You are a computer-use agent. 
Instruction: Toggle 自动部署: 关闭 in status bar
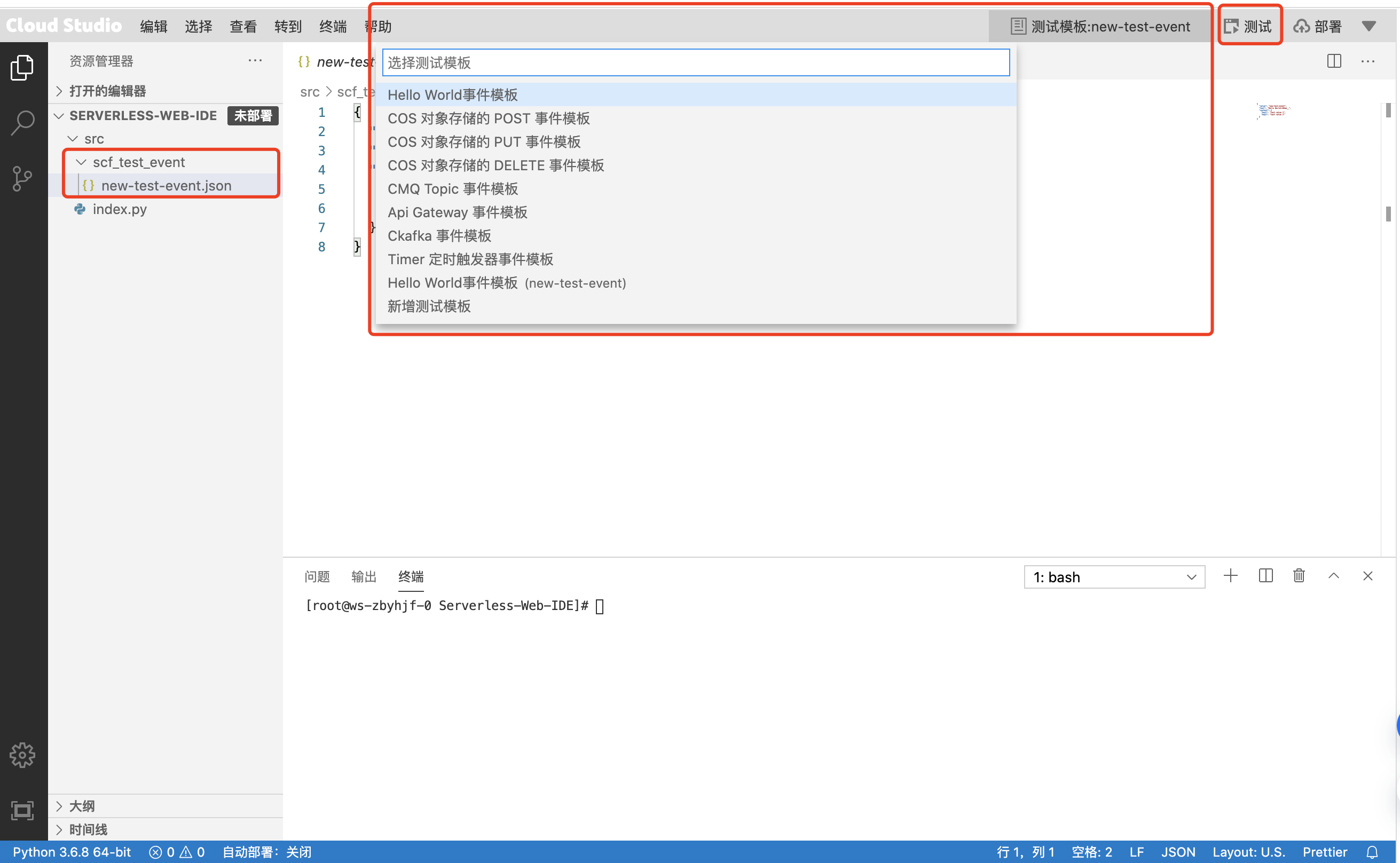click(x=266, y=852)
